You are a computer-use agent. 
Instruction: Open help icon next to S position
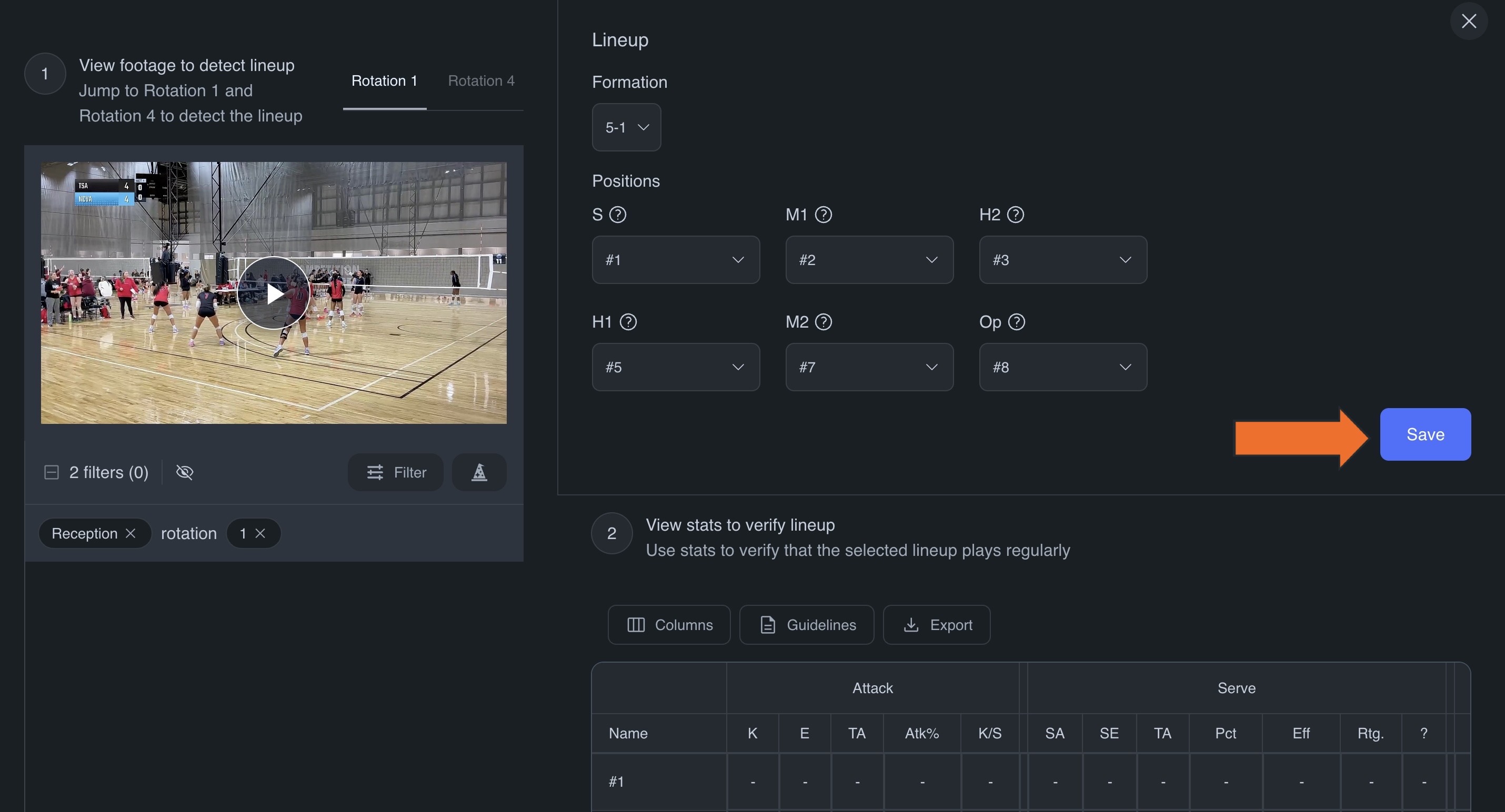point(618,215)
